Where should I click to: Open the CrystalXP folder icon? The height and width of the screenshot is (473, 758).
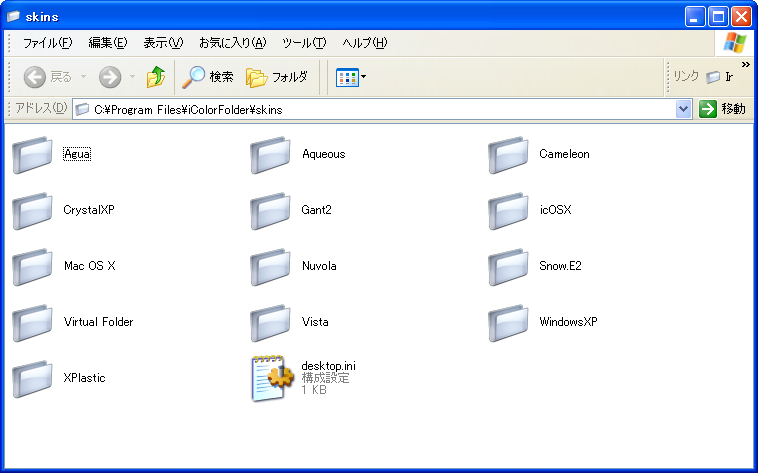32,211
